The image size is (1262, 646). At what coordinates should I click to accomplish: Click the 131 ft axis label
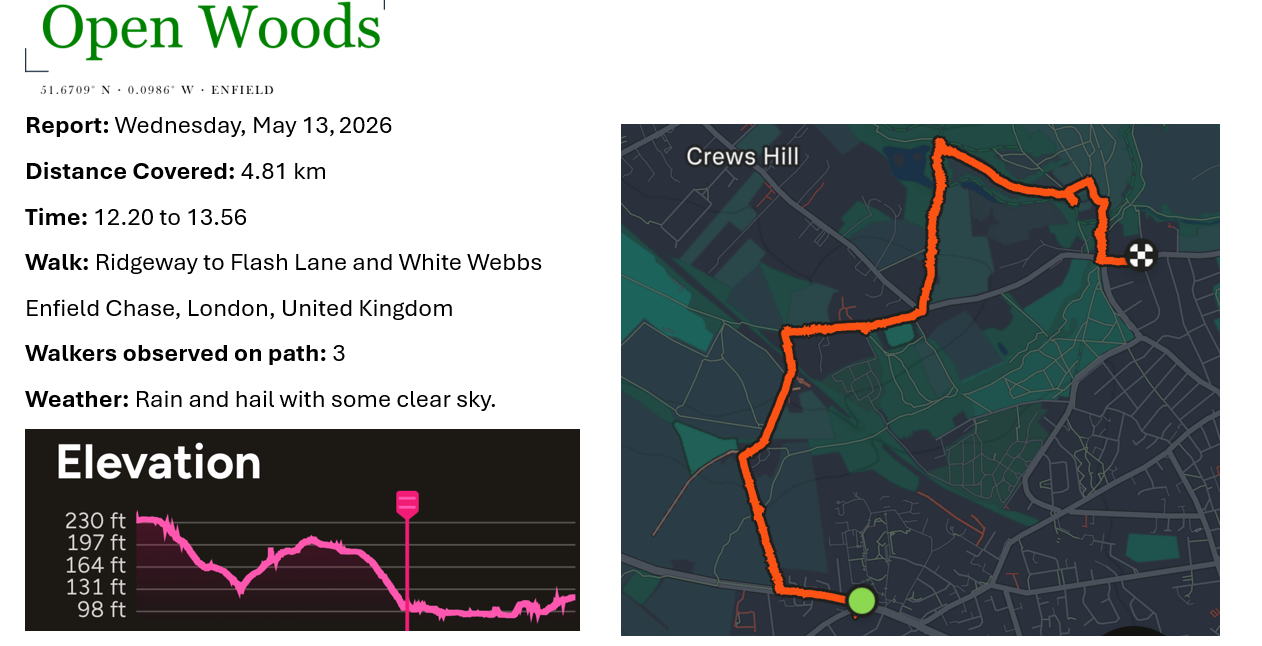coord(96,587)
